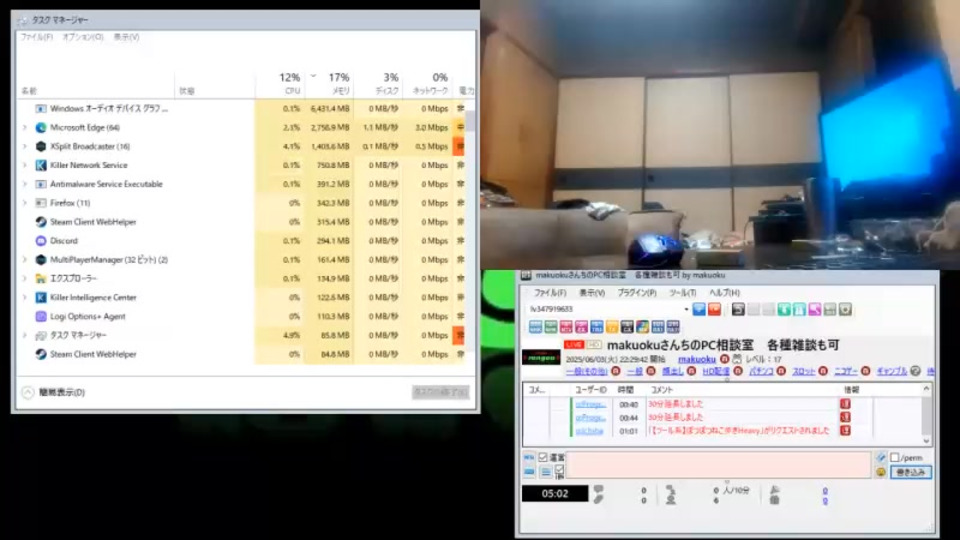Expand the MultiPlayerManager (32 ビット) group
This screenshot has width=960, height=540.
pos(24,260)
